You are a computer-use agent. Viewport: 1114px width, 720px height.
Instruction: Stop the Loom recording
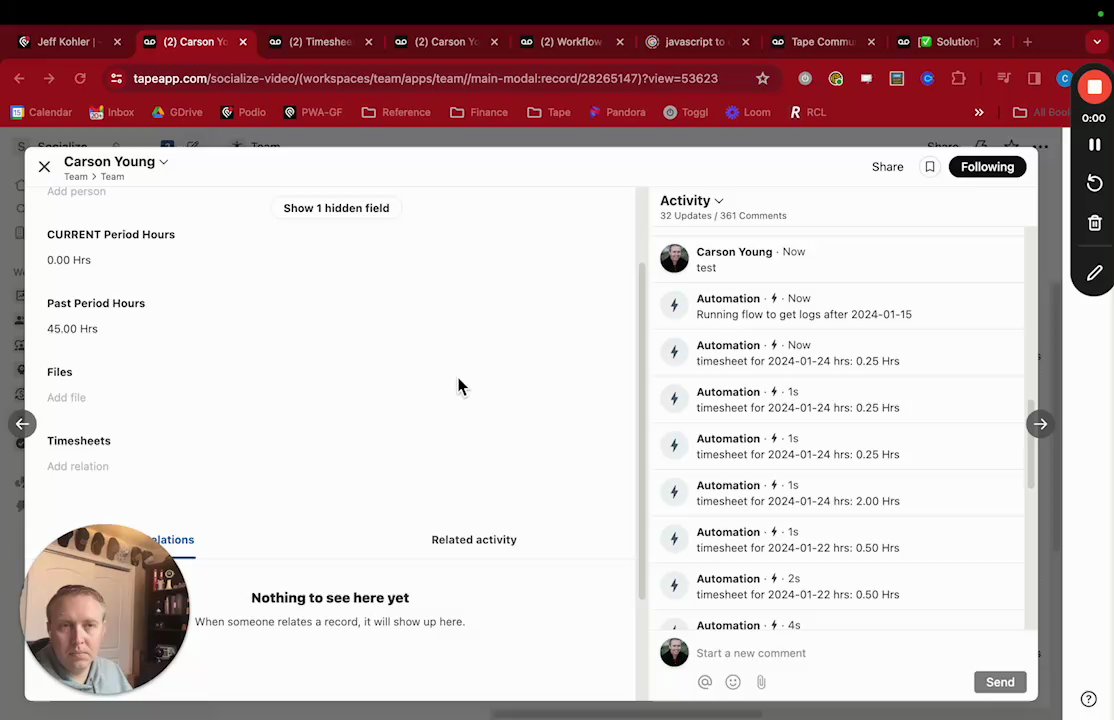(x=1094, y=87)
